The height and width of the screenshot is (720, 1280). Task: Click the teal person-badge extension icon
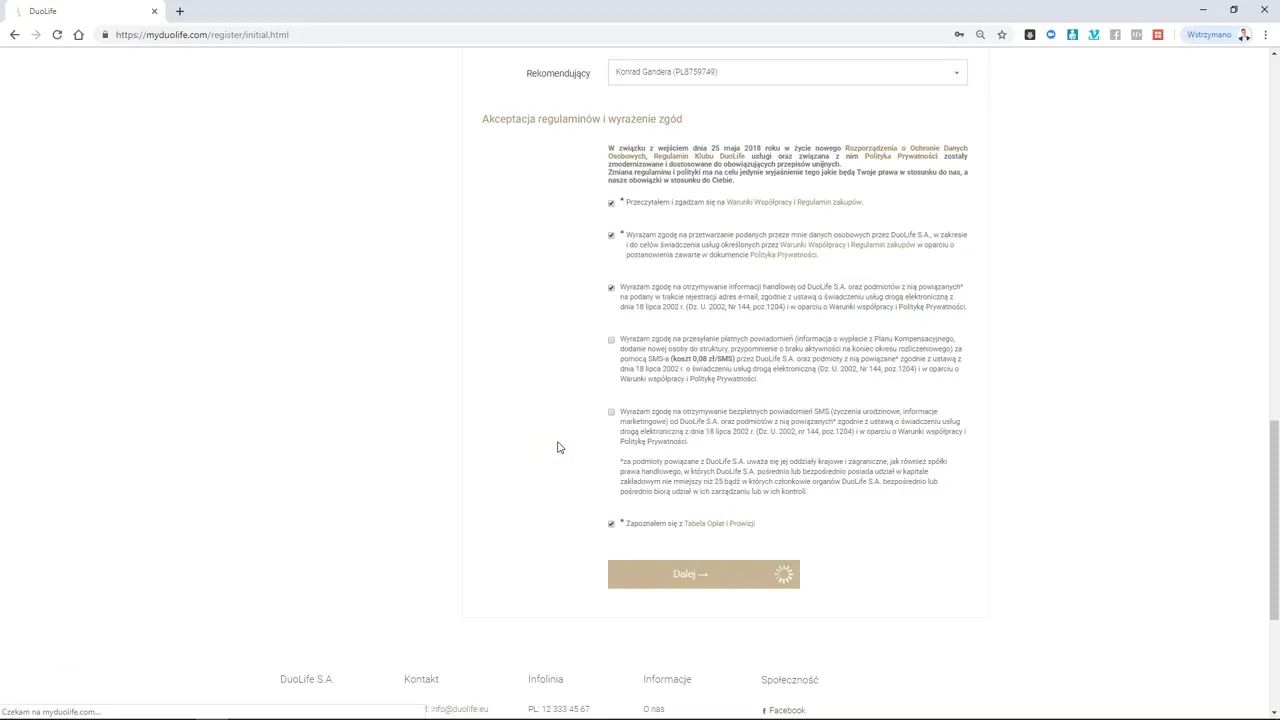(x=1072, y=35)
